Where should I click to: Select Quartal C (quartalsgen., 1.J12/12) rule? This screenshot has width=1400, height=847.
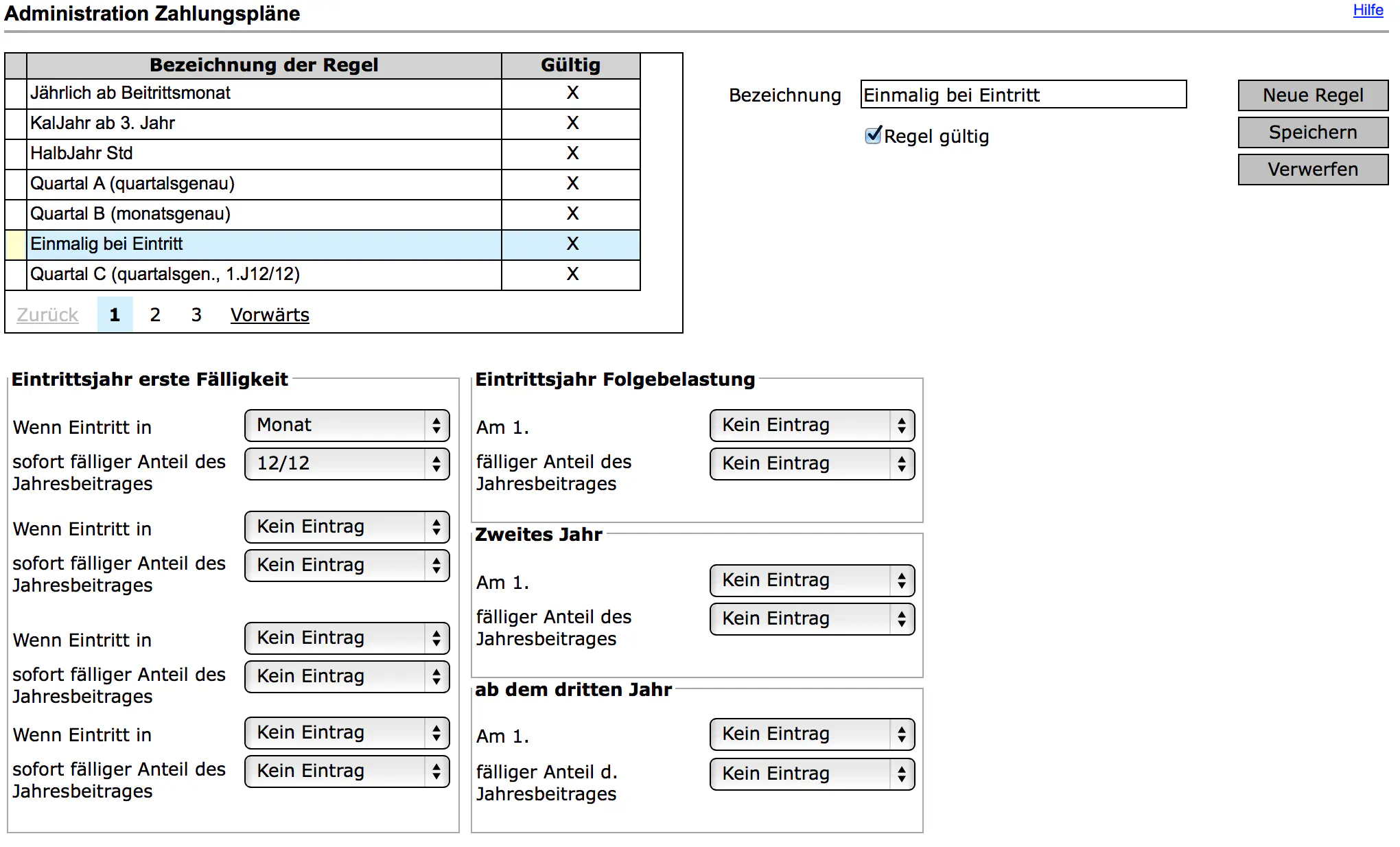[264, 275]
